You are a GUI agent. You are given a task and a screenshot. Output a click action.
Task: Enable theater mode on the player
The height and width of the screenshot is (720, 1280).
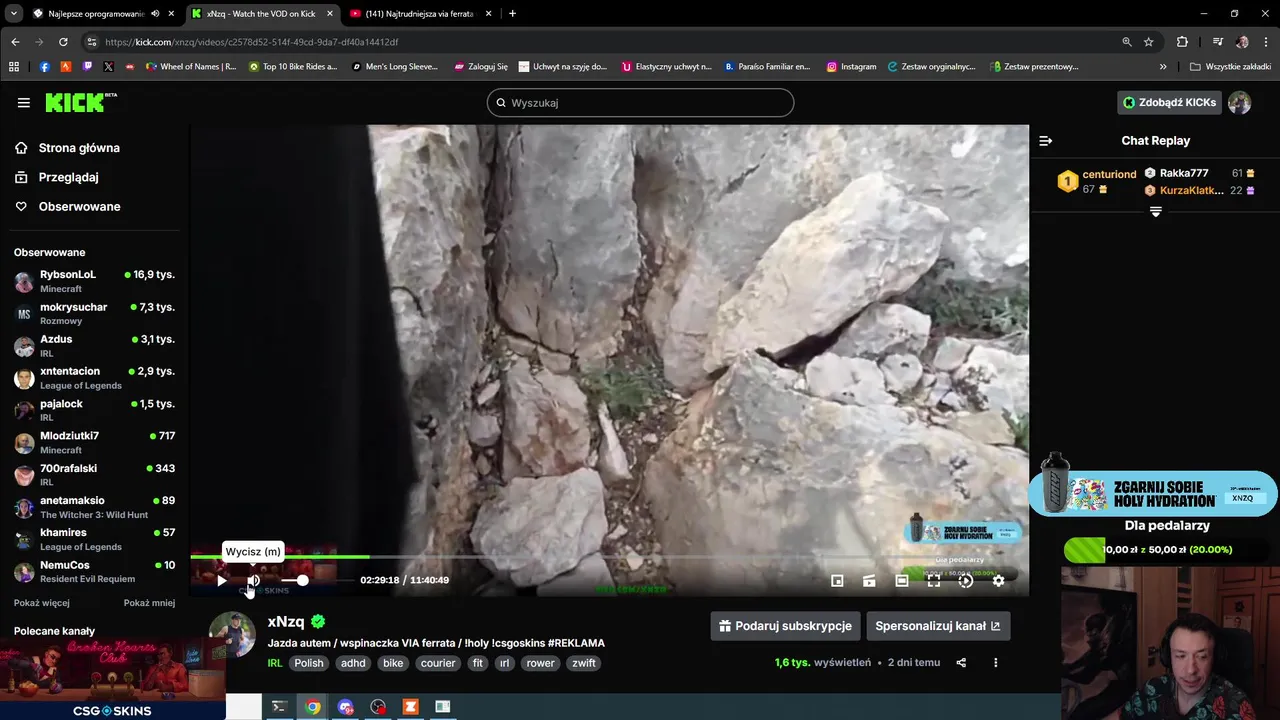[x=901, y=580]
